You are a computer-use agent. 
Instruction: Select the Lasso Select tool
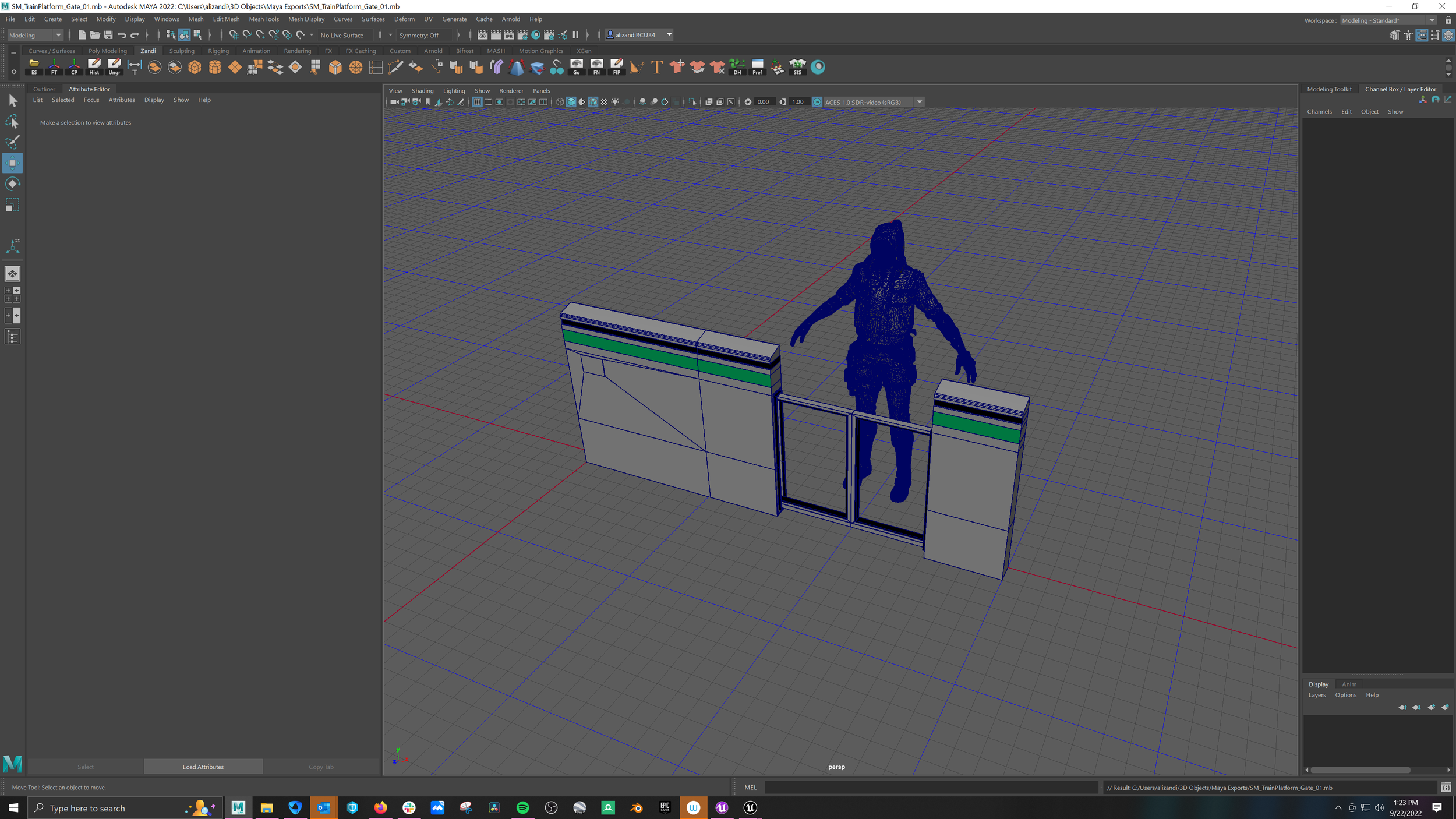pos(12,122)
